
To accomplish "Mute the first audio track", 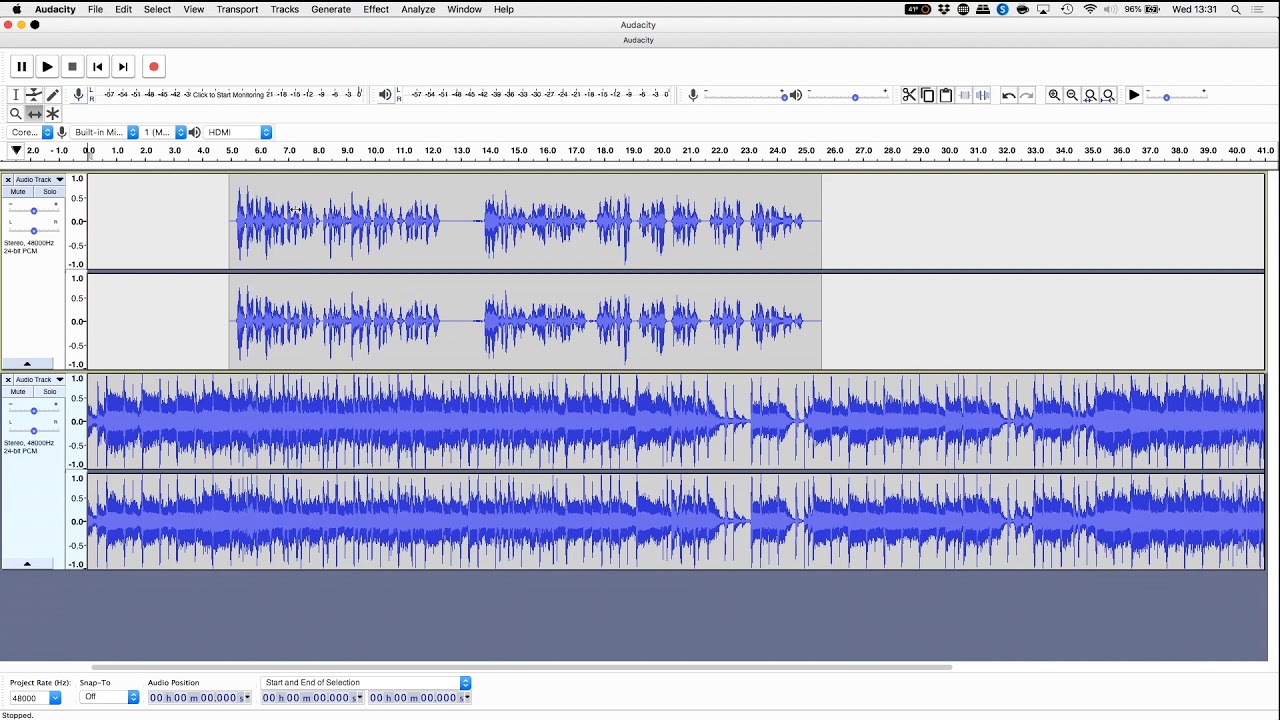I will pos(18,192).
